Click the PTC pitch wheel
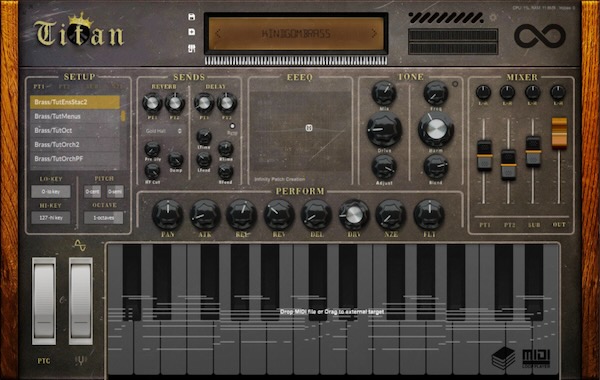The width and height of the screenshot is (600, 380). (x=44, y=301)
